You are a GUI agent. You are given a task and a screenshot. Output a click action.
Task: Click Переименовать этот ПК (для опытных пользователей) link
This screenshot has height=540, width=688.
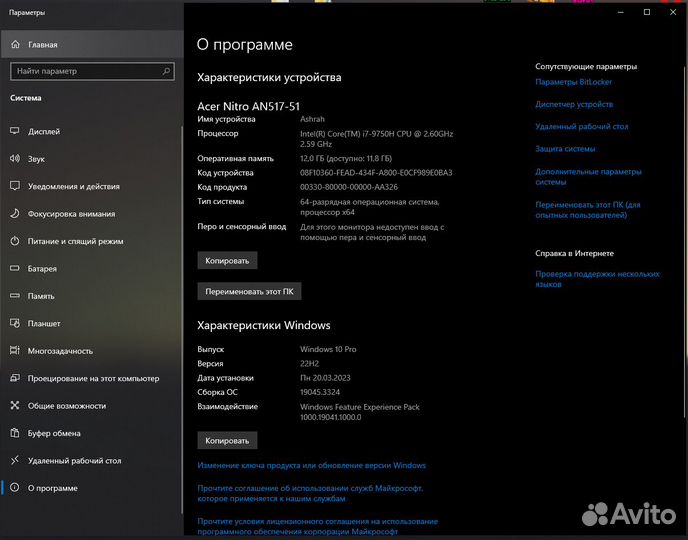coord(588,210)
